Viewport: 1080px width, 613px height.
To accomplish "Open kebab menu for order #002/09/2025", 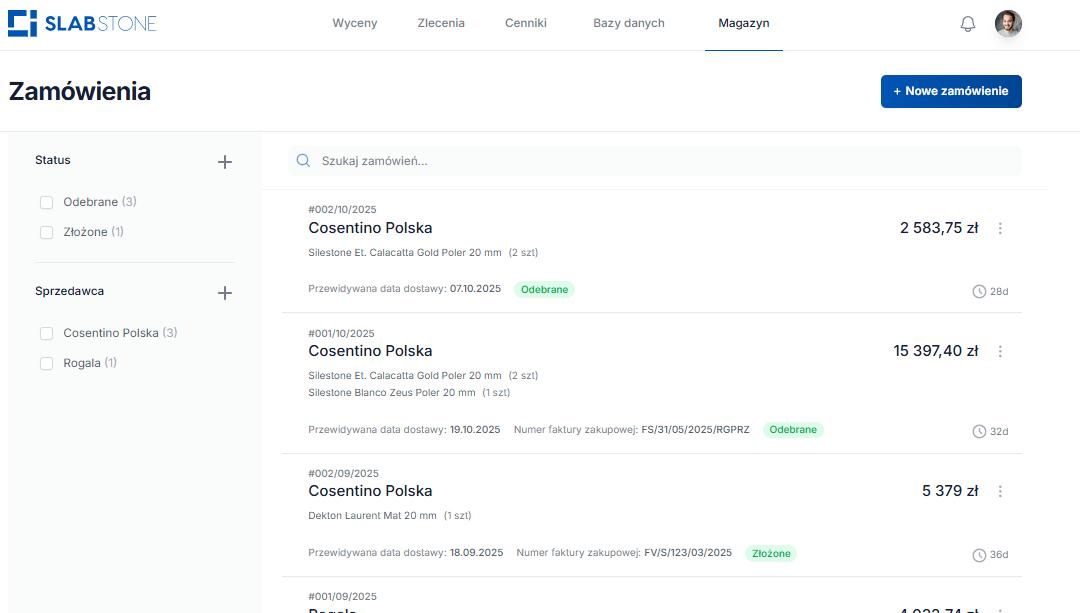I will [x=1000, y=491].
